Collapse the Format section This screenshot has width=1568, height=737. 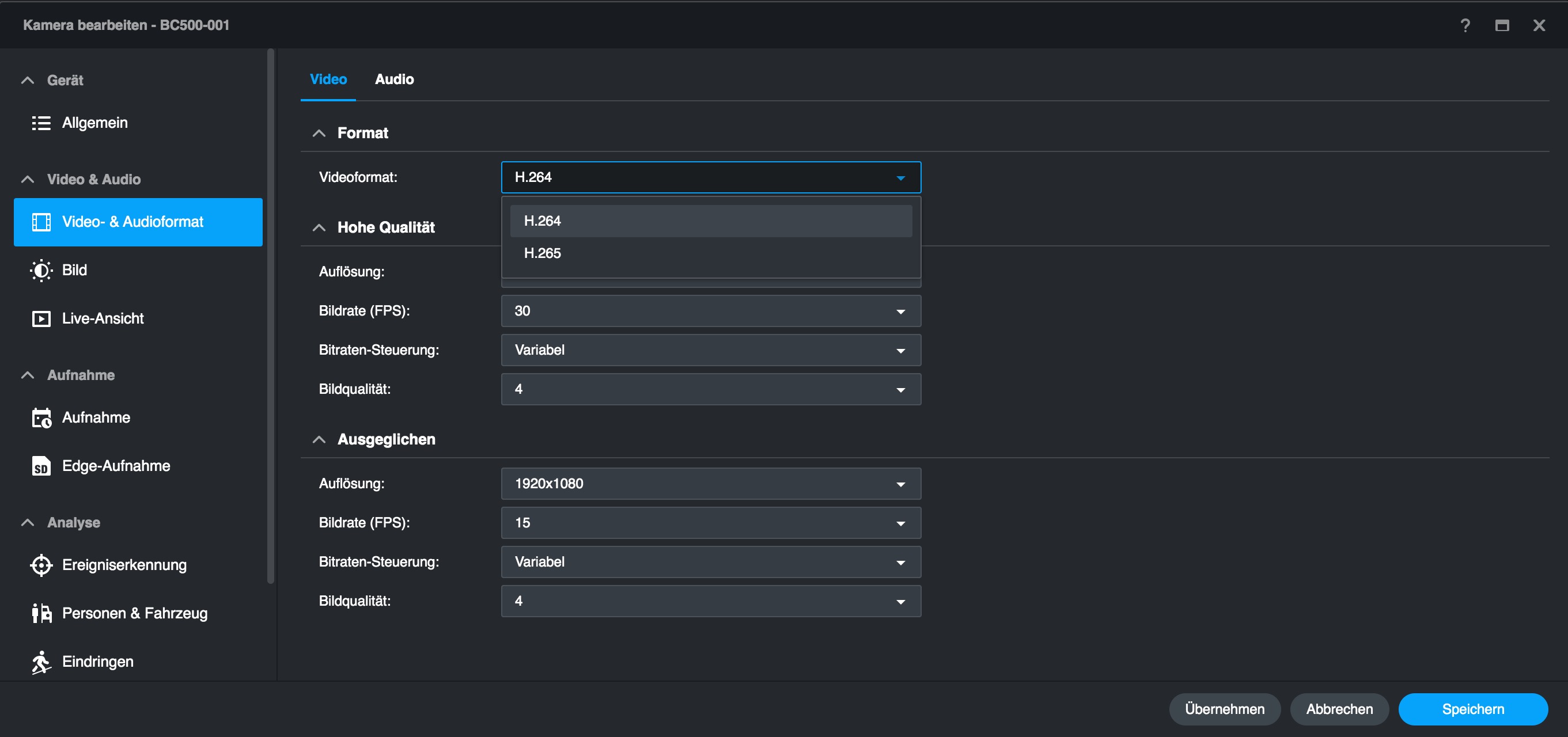coord(319,133)
